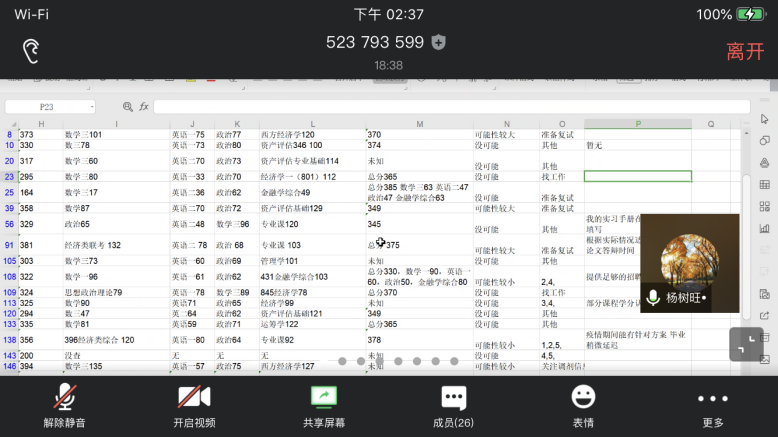Select the column P header
This screenshot has width=778, height=437.
tap(637, 124)
